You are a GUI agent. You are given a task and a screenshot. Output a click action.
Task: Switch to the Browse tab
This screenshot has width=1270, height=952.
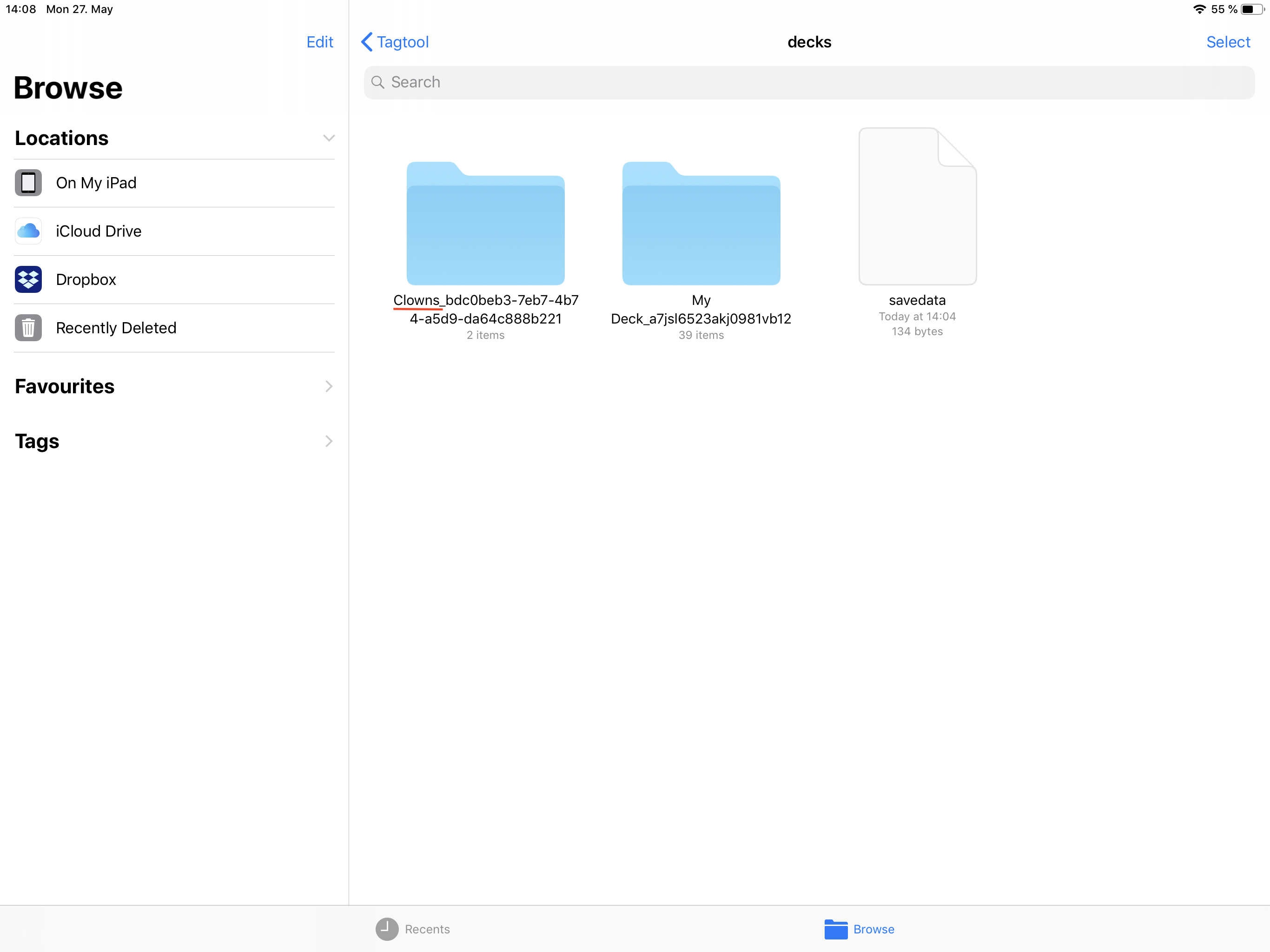[859, 928]
